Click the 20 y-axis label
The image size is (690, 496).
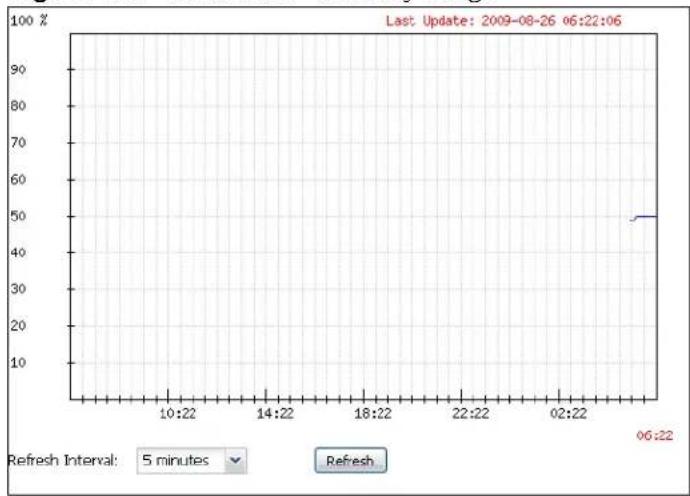[x=18, y=326]
